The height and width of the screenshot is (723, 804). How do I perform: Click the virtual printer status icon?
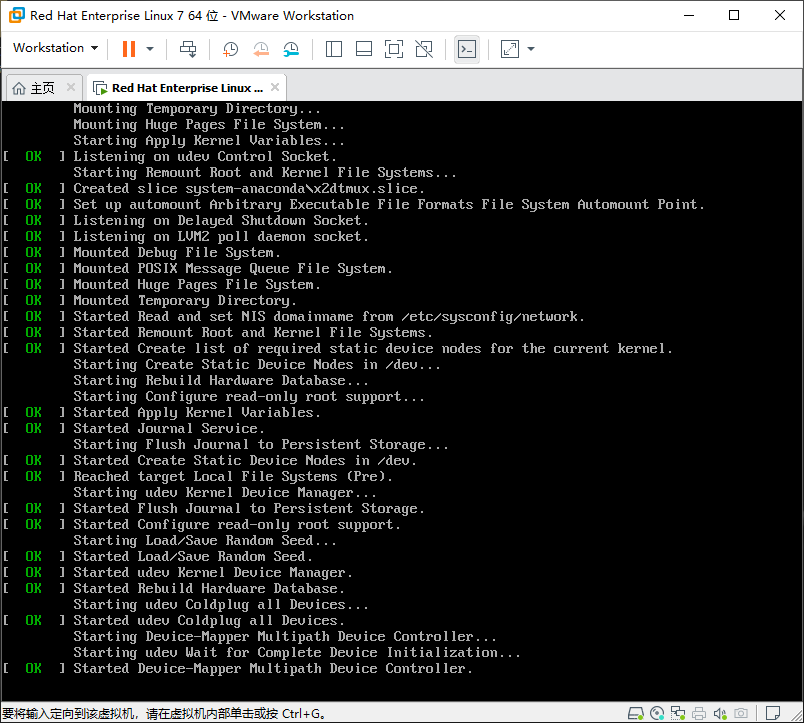point(699,712)
